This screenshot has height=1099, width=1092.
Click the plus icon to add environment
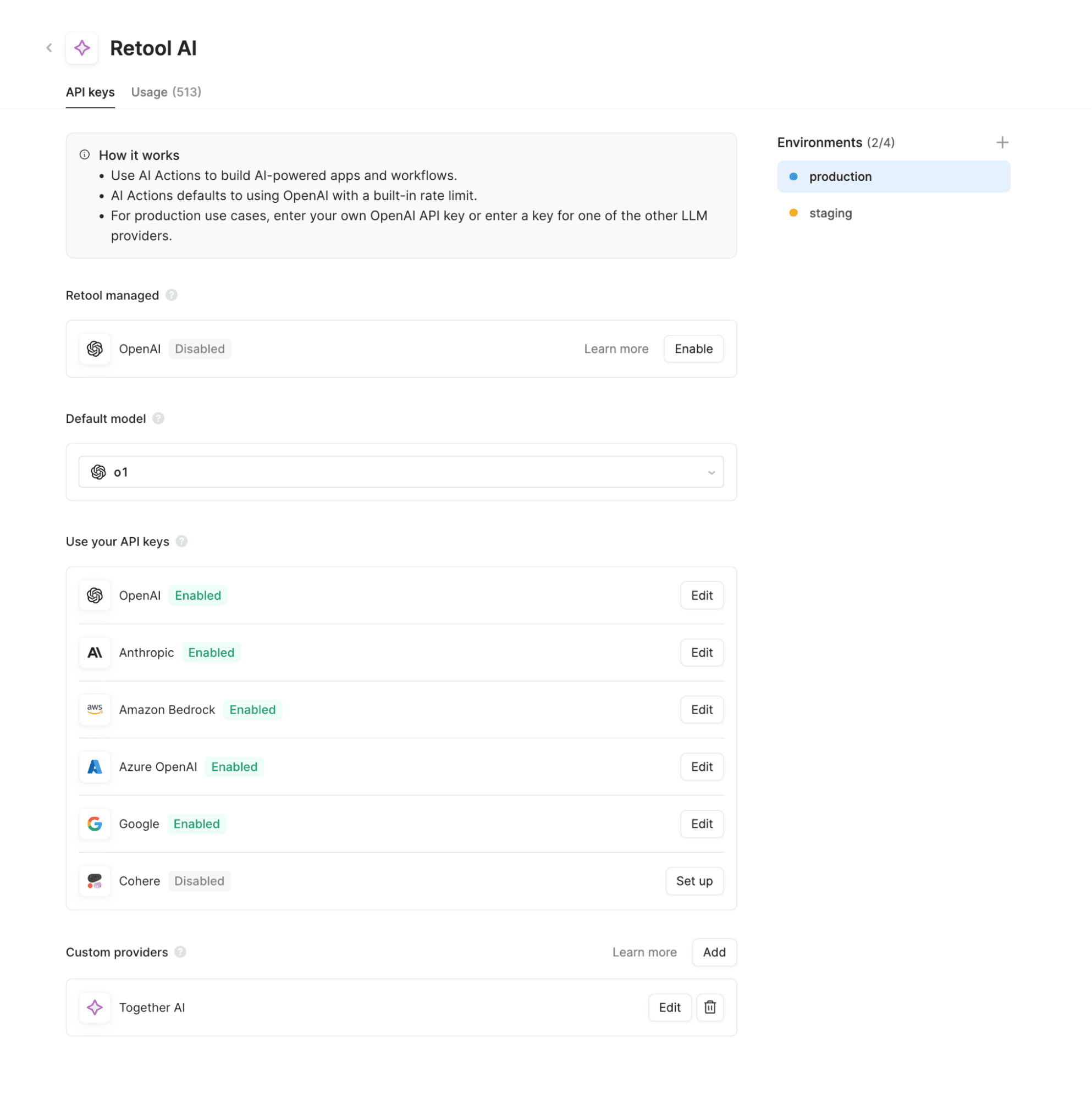click(x=1002, y=142)
